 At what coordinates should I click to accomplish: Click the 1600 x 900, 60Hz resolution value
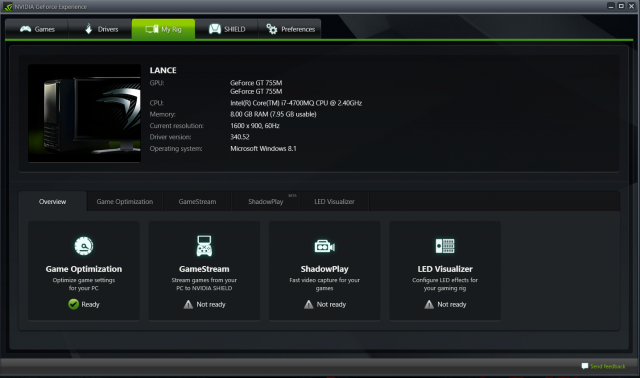pos(255,126)
